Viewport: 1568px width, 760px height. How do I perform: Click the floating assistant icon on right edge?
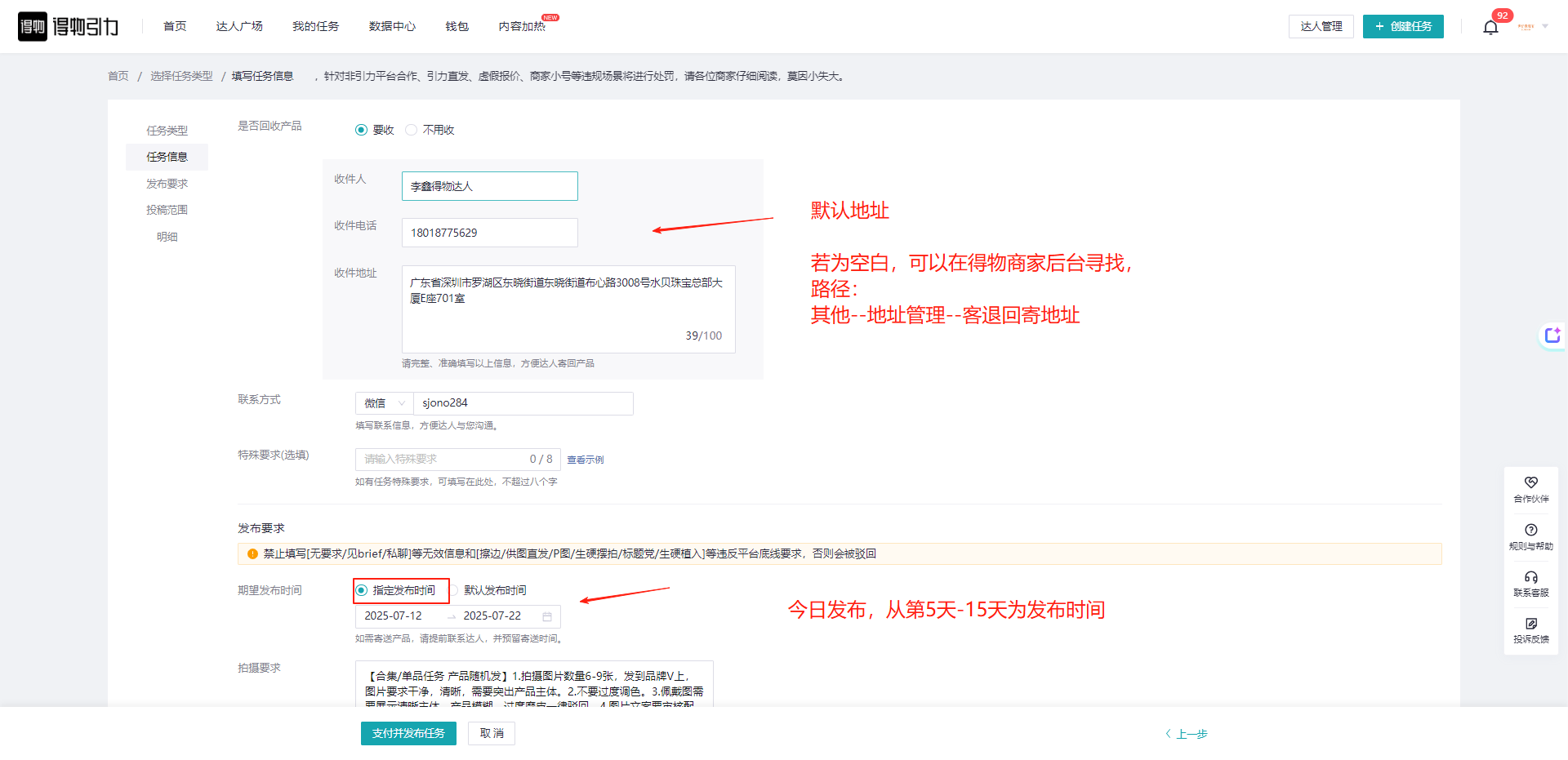click(x=1552, y=336)
